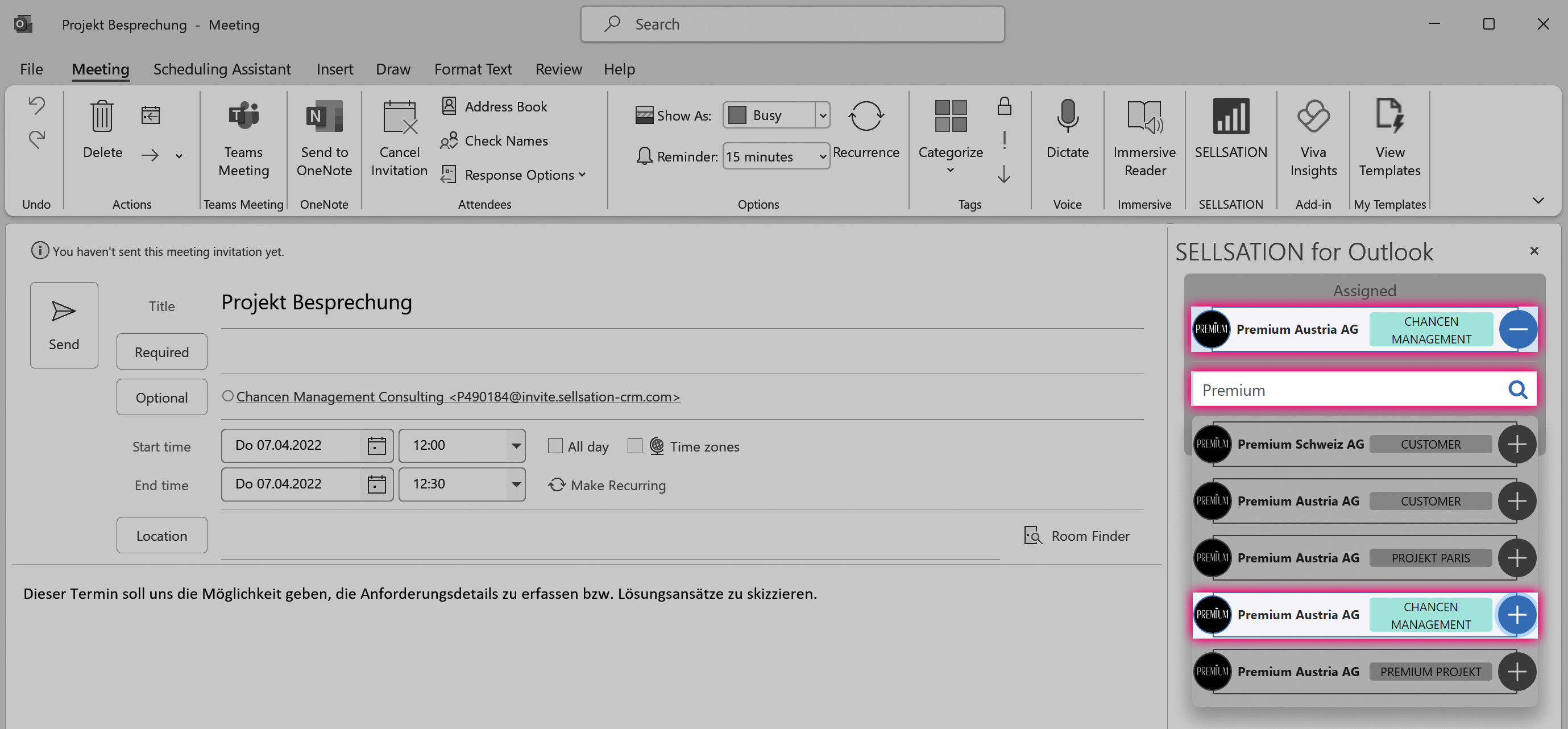Run Check Names
Image resolution: width=1568 pixels, height=729 pixels.
(493, 140)
